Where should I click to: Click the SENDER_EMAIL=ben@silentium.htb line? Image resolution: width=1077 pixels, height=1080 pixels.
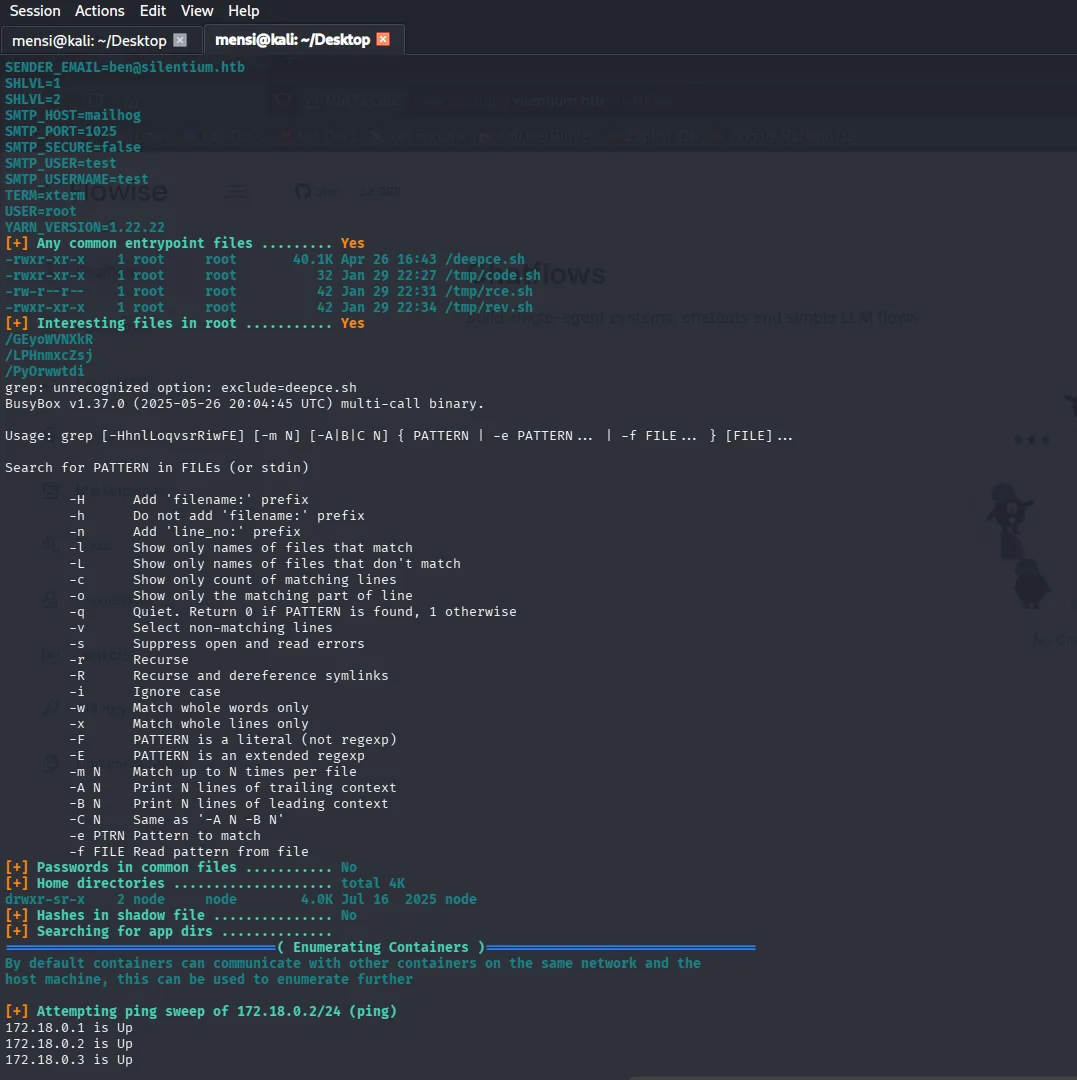pyautogui.click(x=125, y=67)
